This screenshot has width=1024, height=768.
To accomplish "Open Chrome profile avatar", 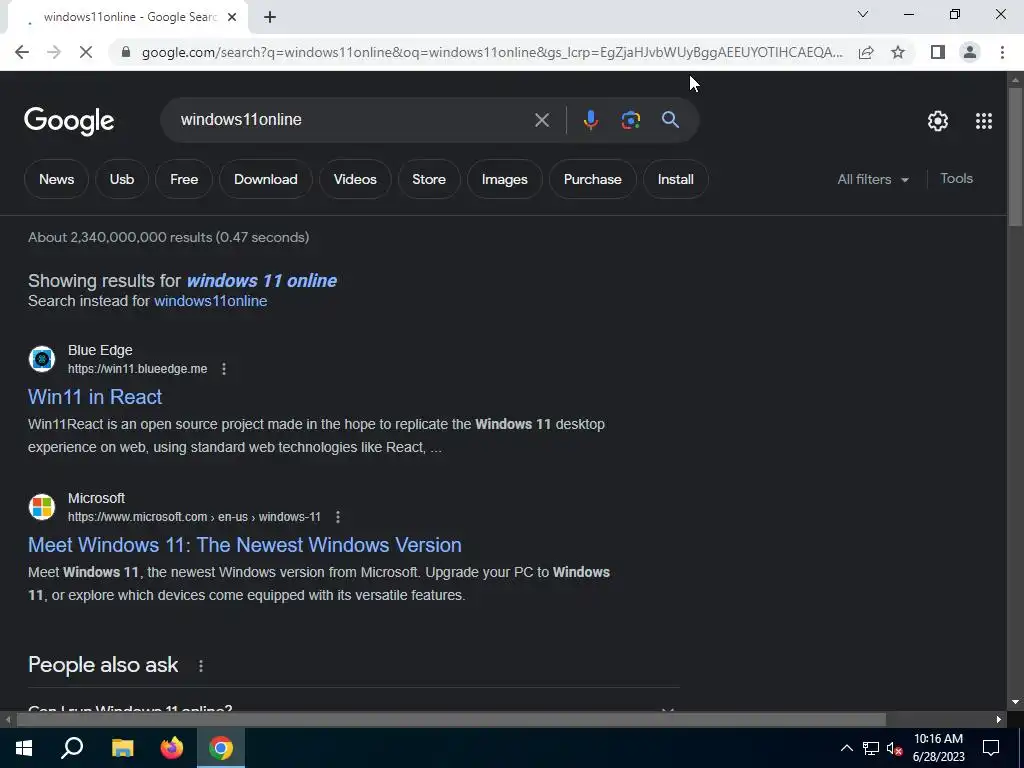I will click(x=970, y=52).
